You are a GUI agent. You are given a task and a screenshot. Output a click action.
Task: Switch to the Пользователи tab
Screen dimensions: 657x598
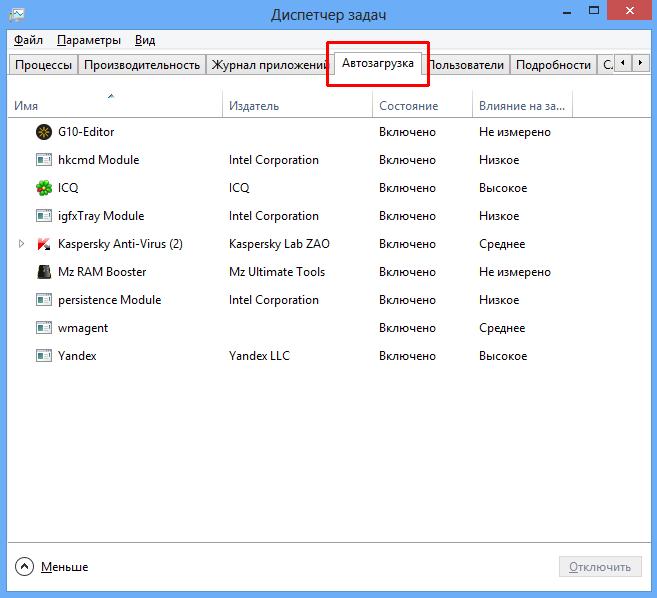466,65
